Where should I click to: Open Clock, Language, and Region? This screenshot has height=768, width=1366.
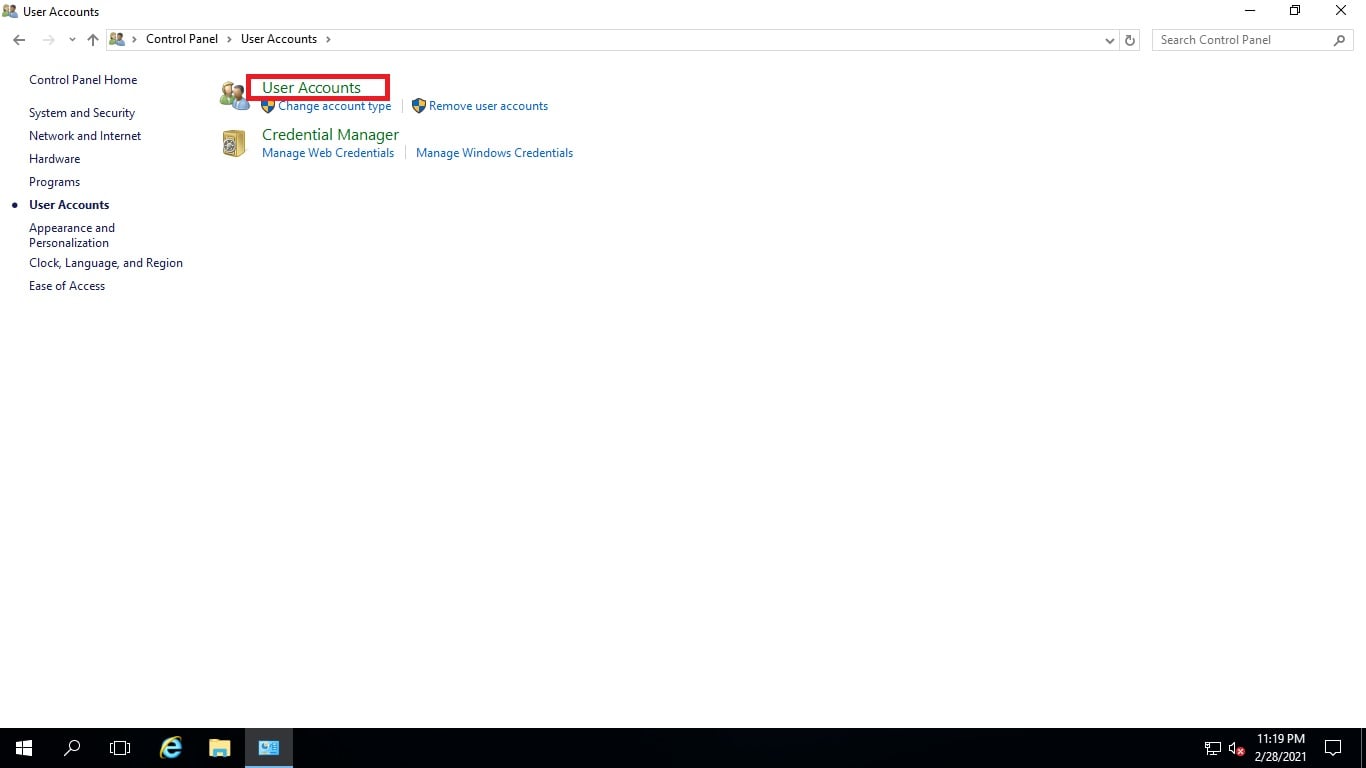pyautogui.click(x=106, y=263)
